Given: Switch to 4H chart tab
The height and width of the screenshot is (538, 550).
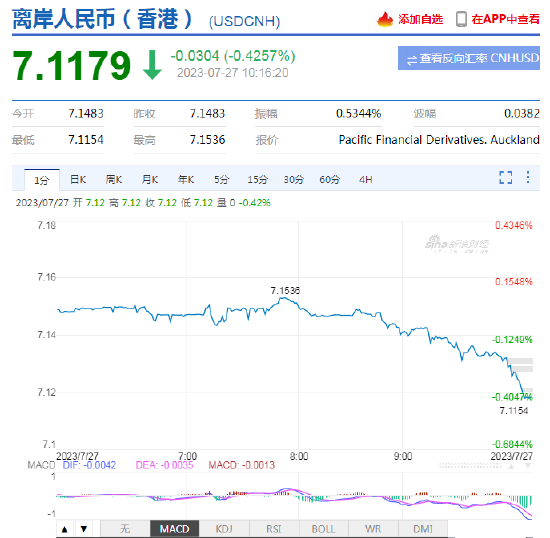Looking at the screenshot, I should 365,180.
